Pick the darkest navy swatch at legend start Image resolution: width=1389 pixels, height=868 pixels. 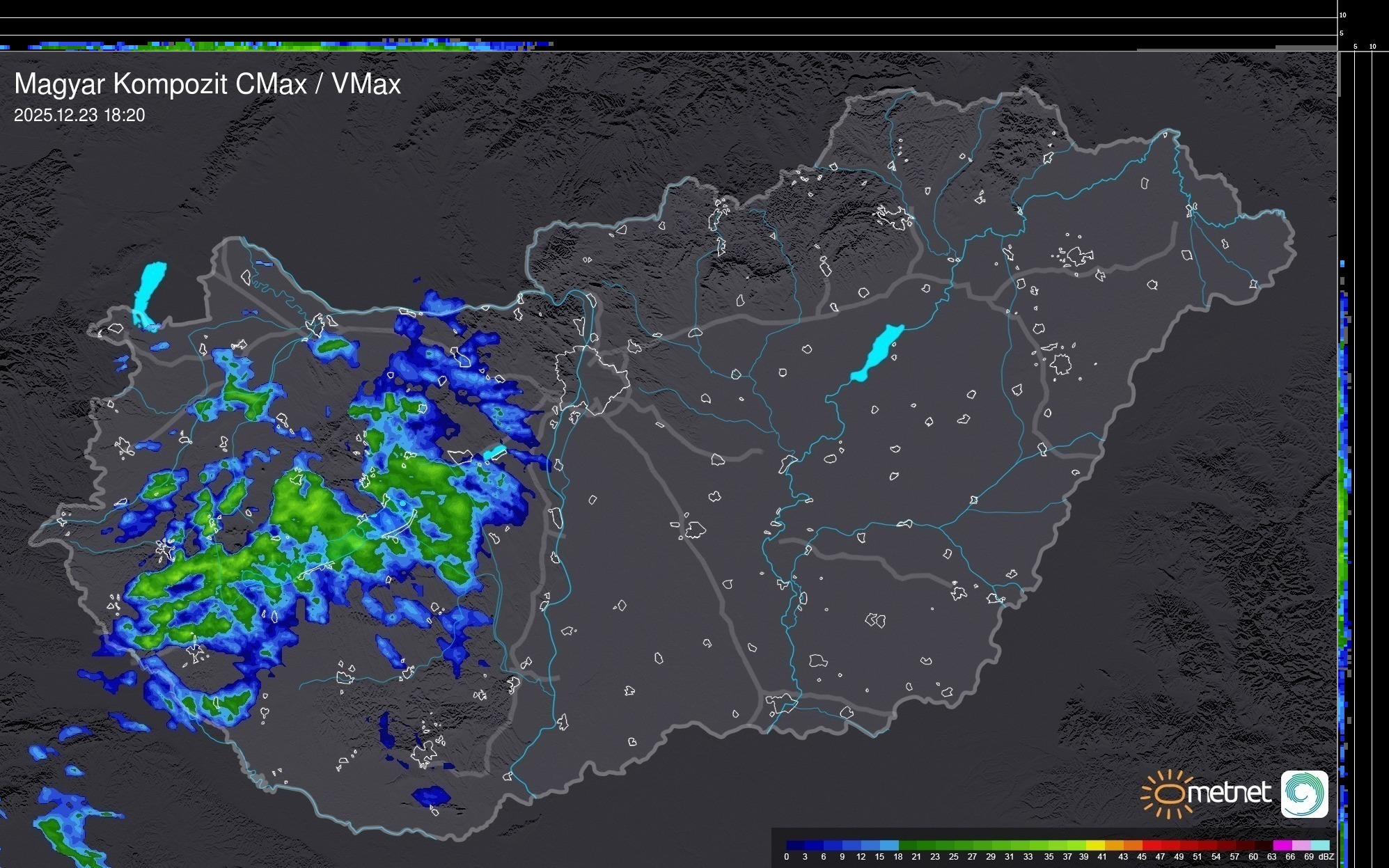796,845
